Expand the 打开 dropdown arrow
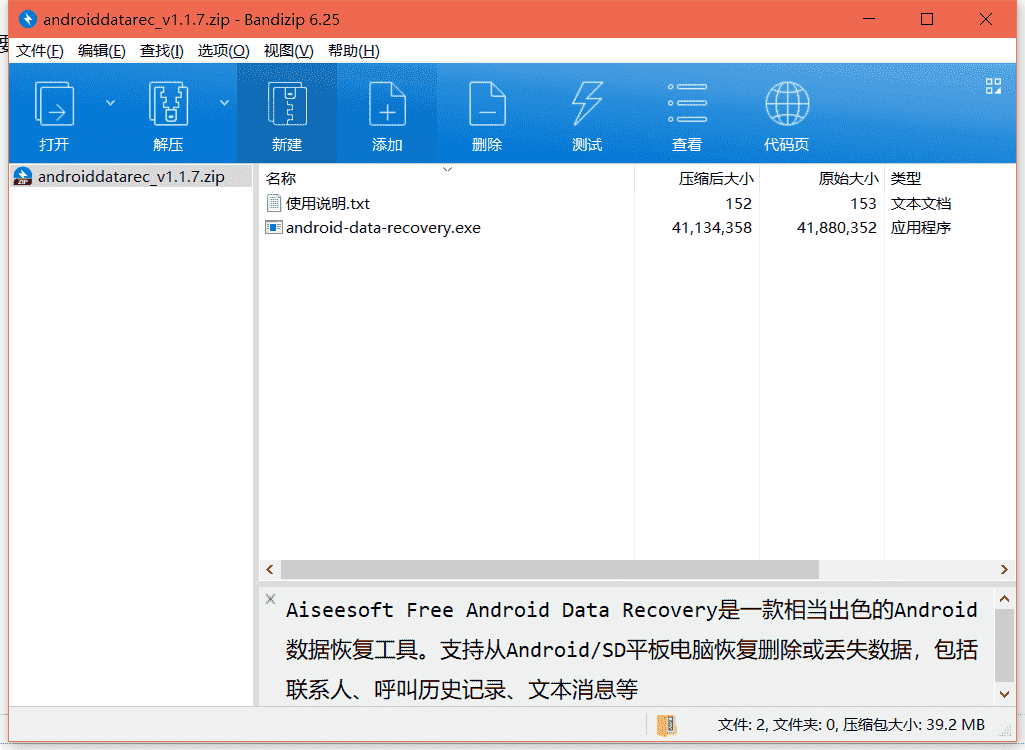Screen dimensions: 1025x750 tap(110, 103)
